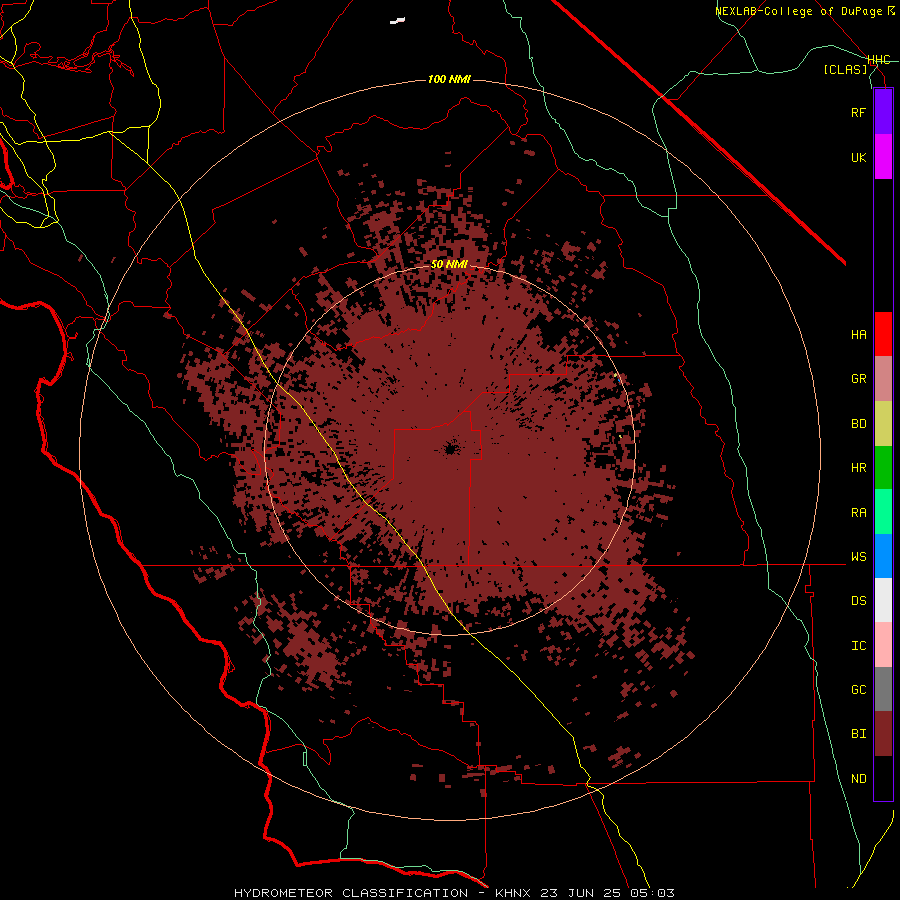Click the HR legend label

[858, 468]
